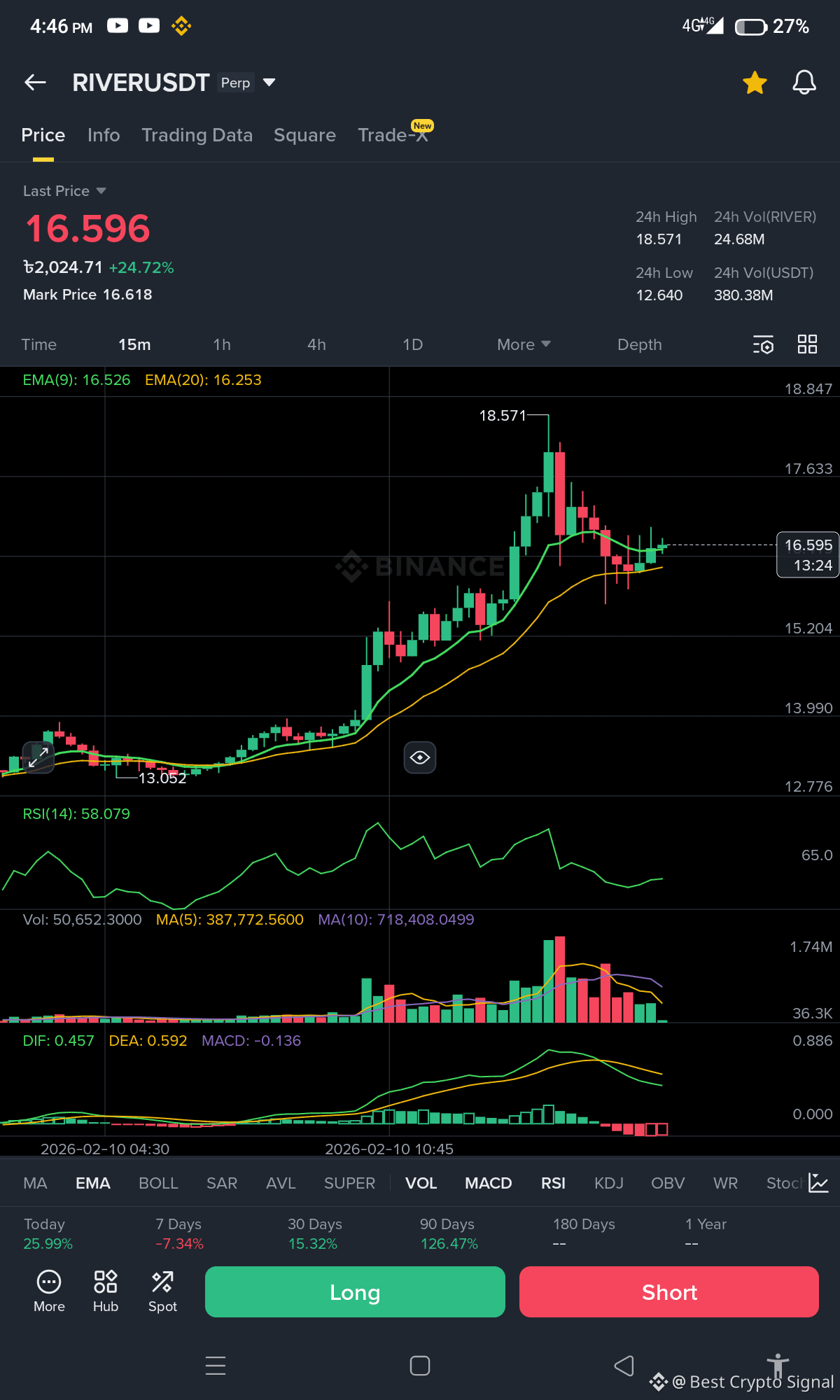Select the 1h interval

(222, 344)
